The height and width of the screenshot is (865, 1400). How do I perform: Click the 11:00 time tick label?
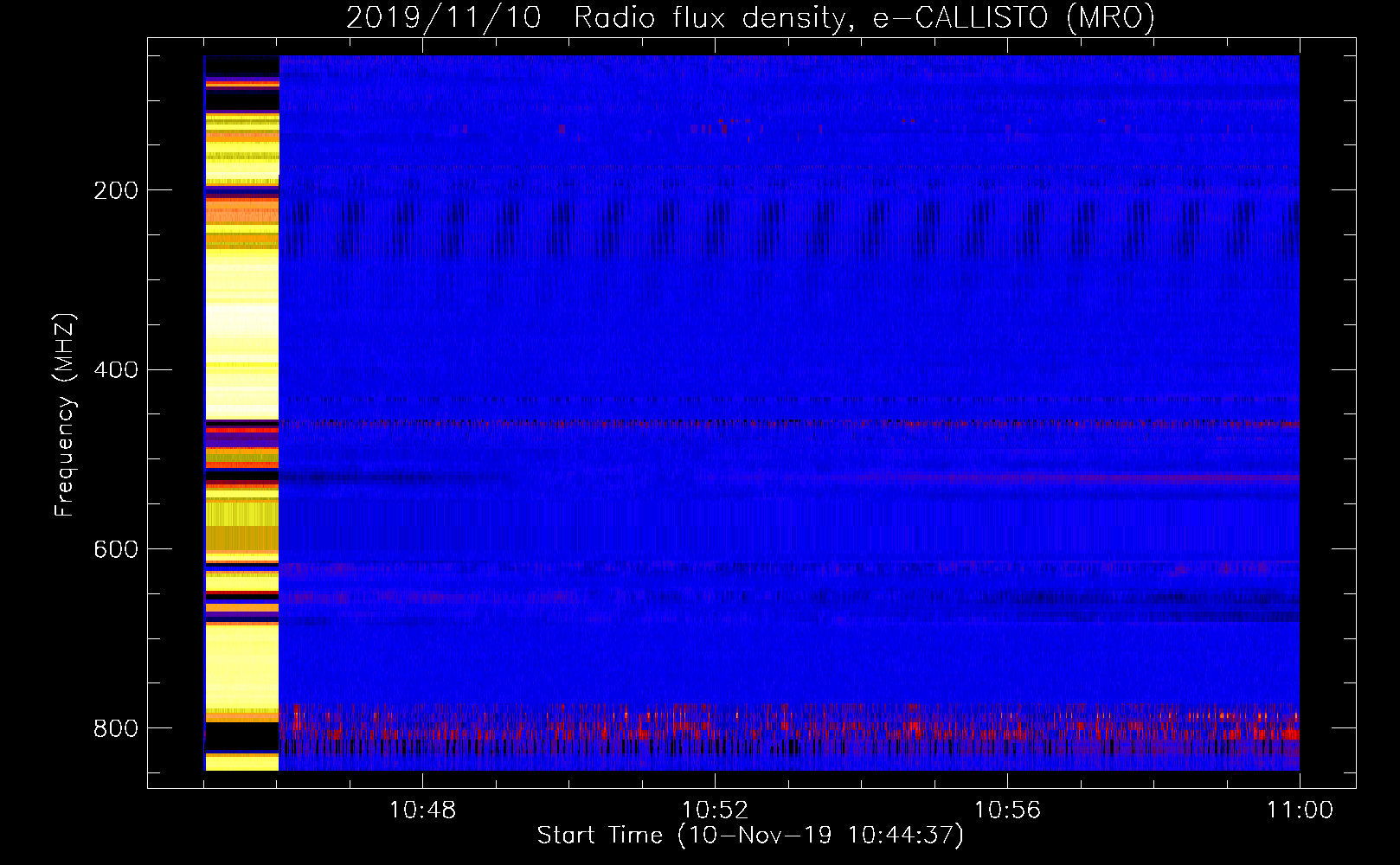(x=1300, y=811)
